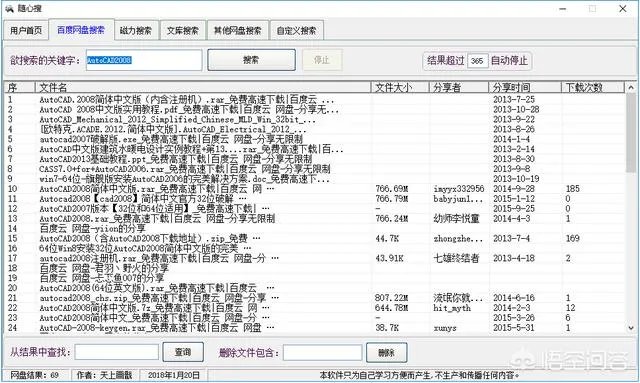Sort by 分享时间 column header

click(x=525, y=87)
